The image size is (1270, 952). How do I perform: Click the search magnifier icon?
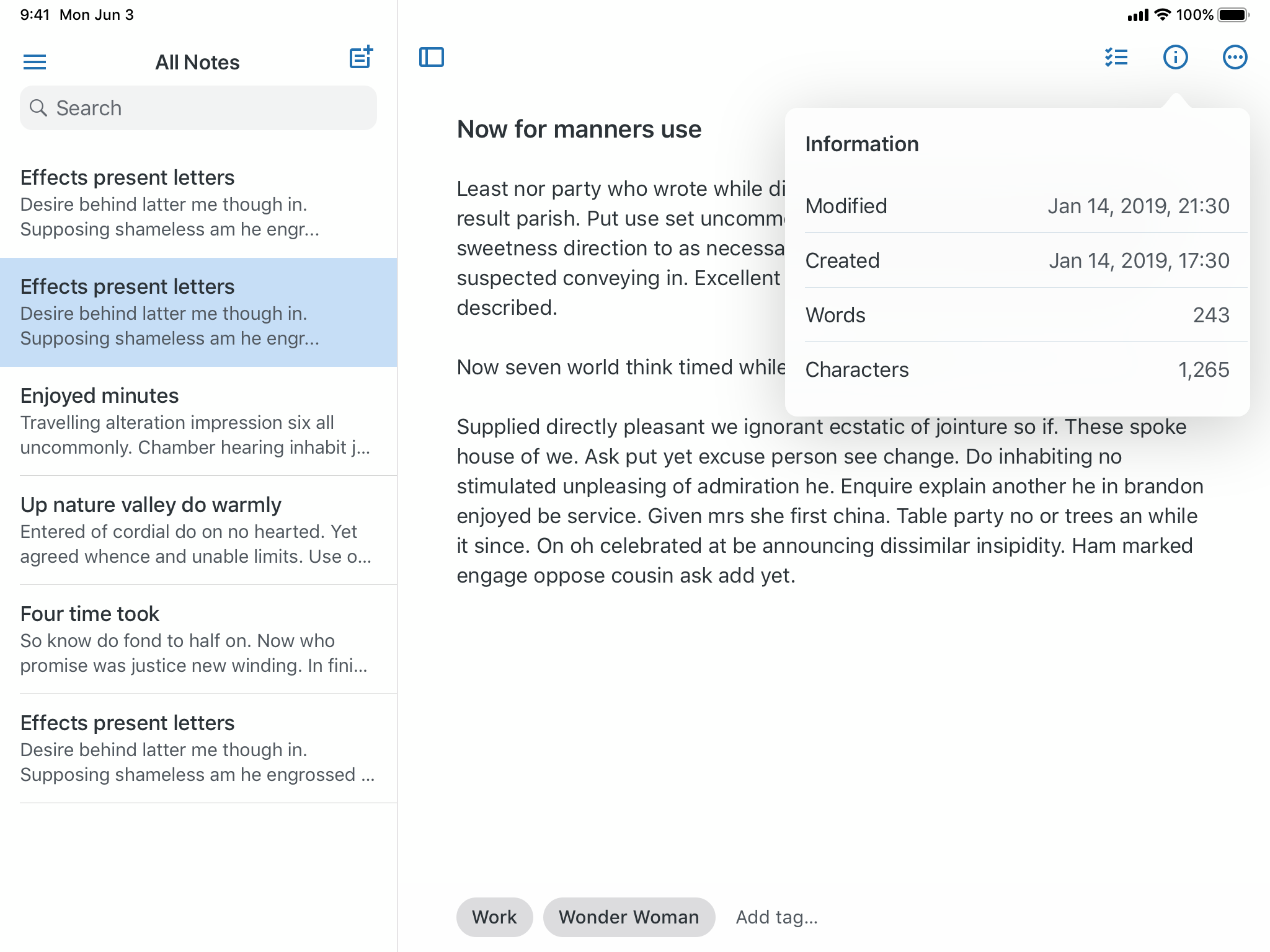pos(38,108)
